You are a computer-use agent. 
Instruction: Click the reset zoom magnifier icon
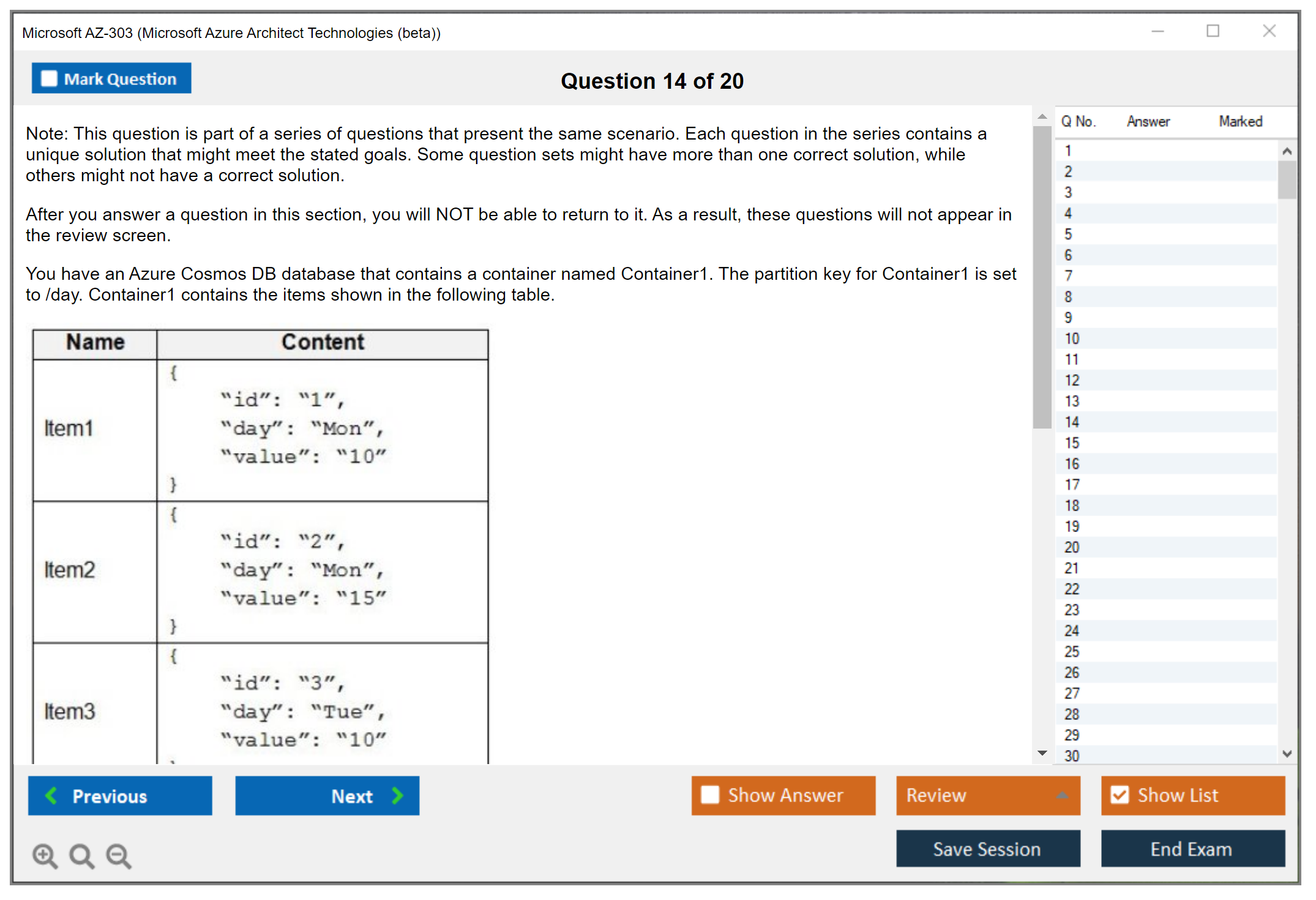tap(81, 855)
